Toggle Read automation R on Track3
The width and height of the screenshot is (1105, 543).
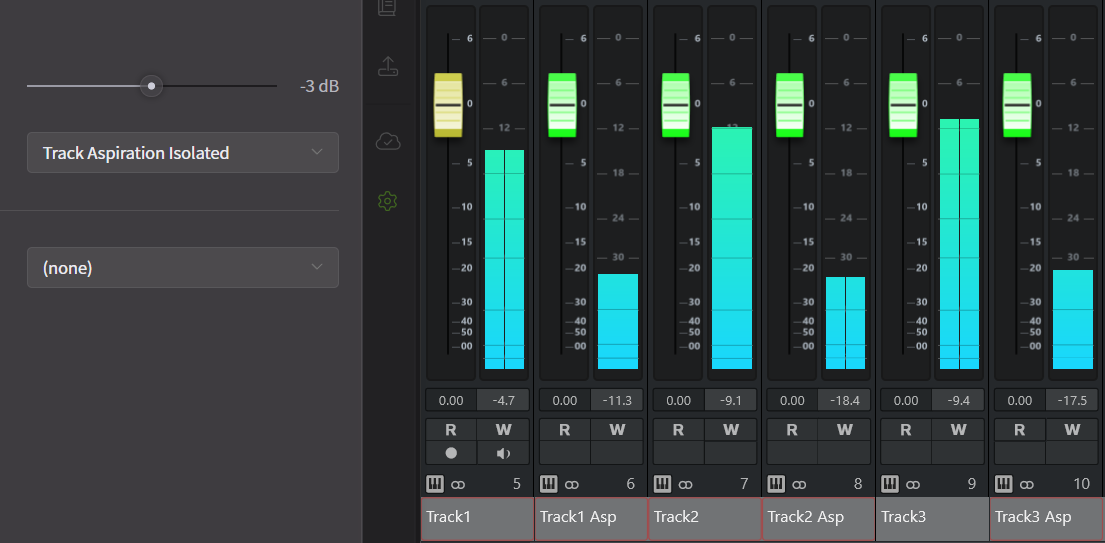click(906, 430)
